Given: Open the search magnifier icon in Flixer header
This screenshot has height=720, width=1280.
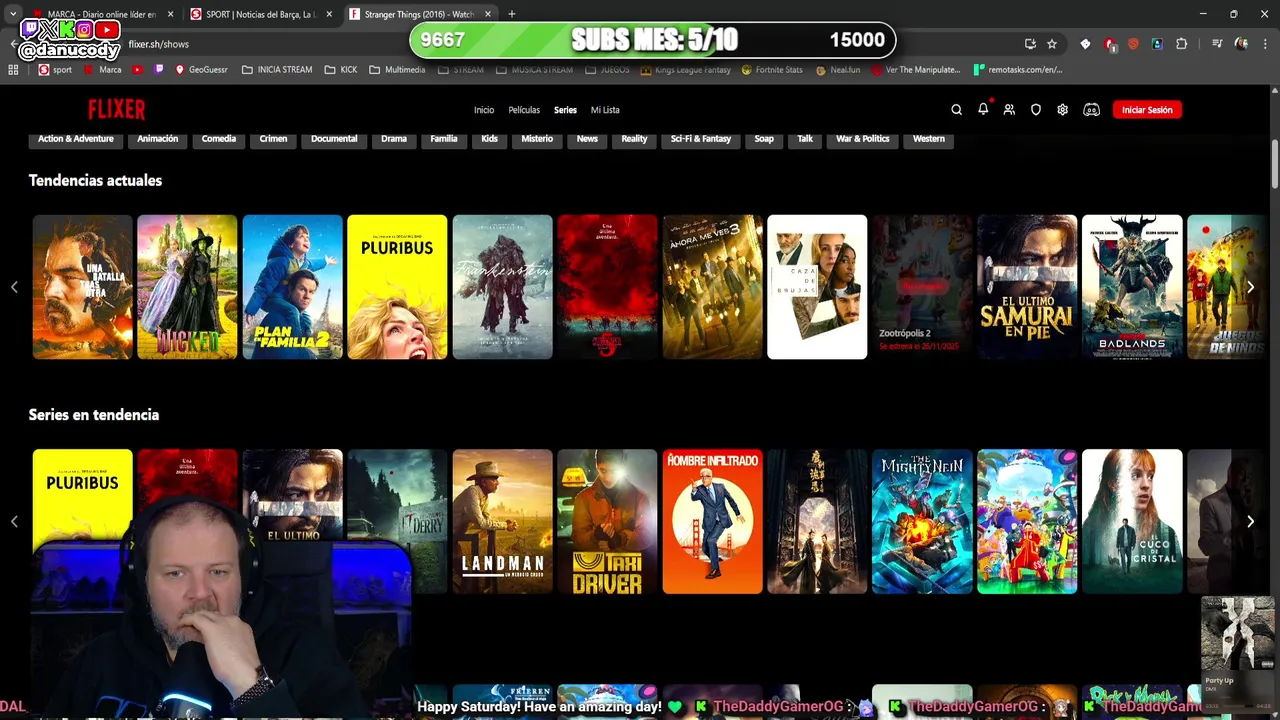Looking at the screenshot, I should coord(956,110).
